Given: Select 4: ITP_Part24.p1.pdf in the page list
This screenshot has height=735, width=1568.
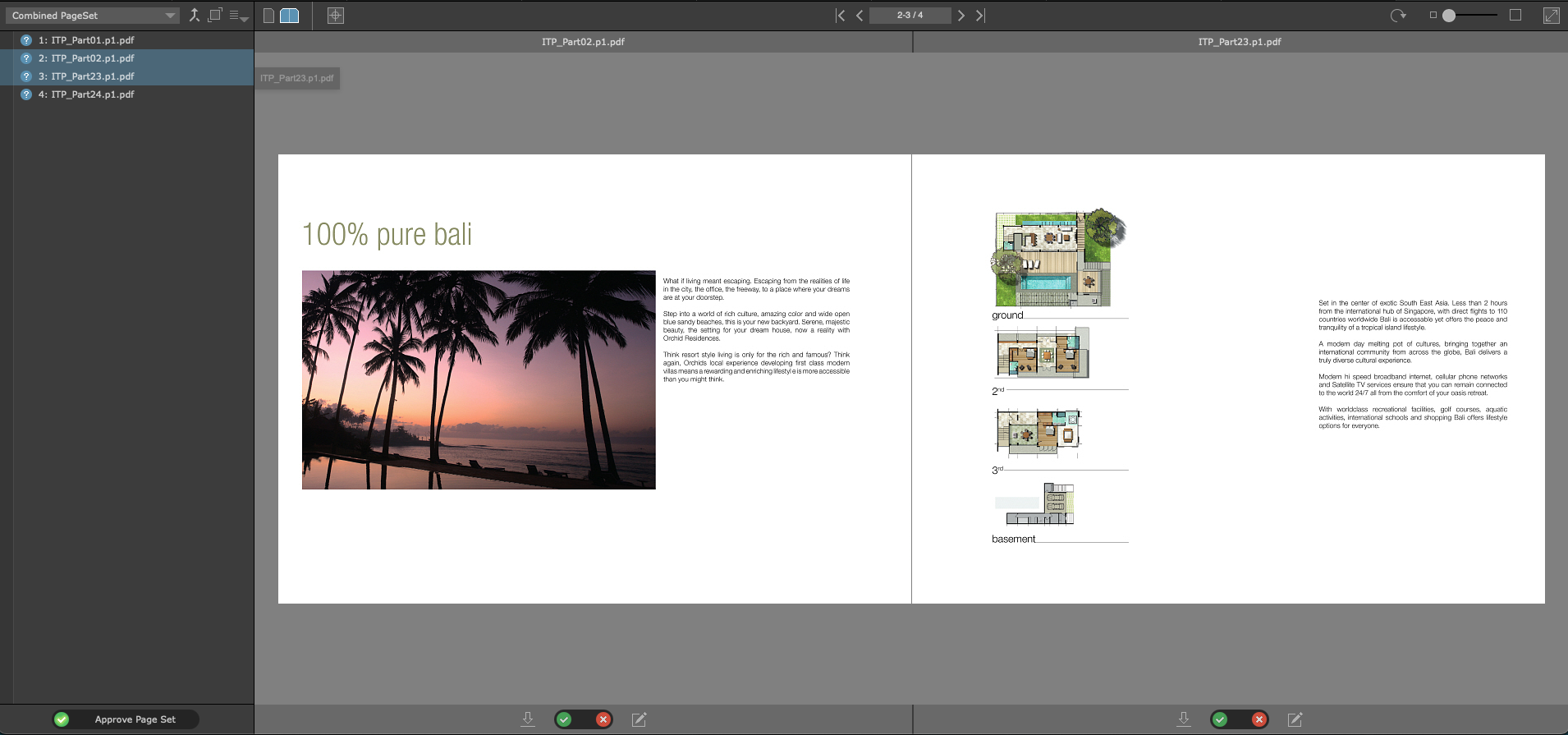Looking at the screenshot, I should pyautogui.click(x=86, y=94).
